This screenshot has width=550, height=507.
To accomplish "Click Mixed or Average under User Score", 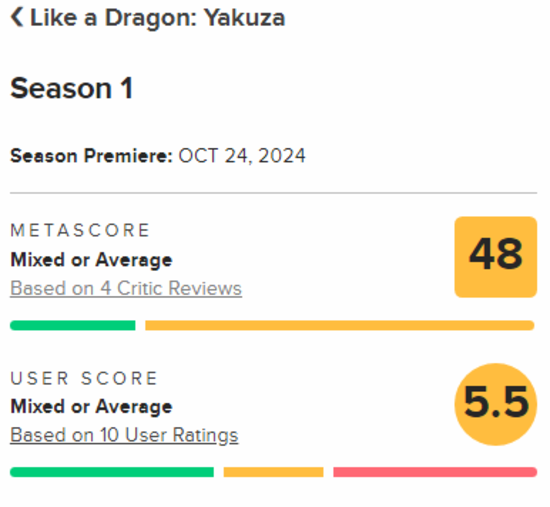I will pyautogui.click(x=92, y=407).
